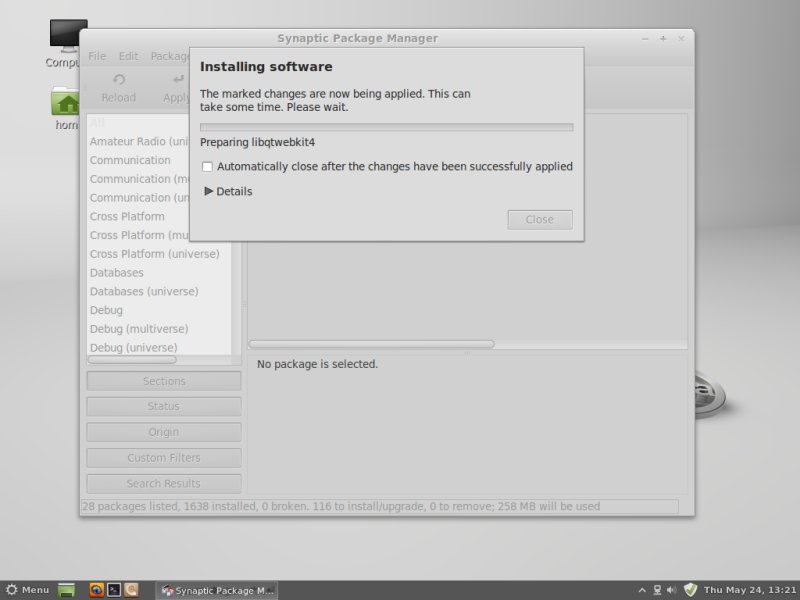Click the 'No package is selected' text
Screen dimensions: 800x600
(x=317, y=364)
